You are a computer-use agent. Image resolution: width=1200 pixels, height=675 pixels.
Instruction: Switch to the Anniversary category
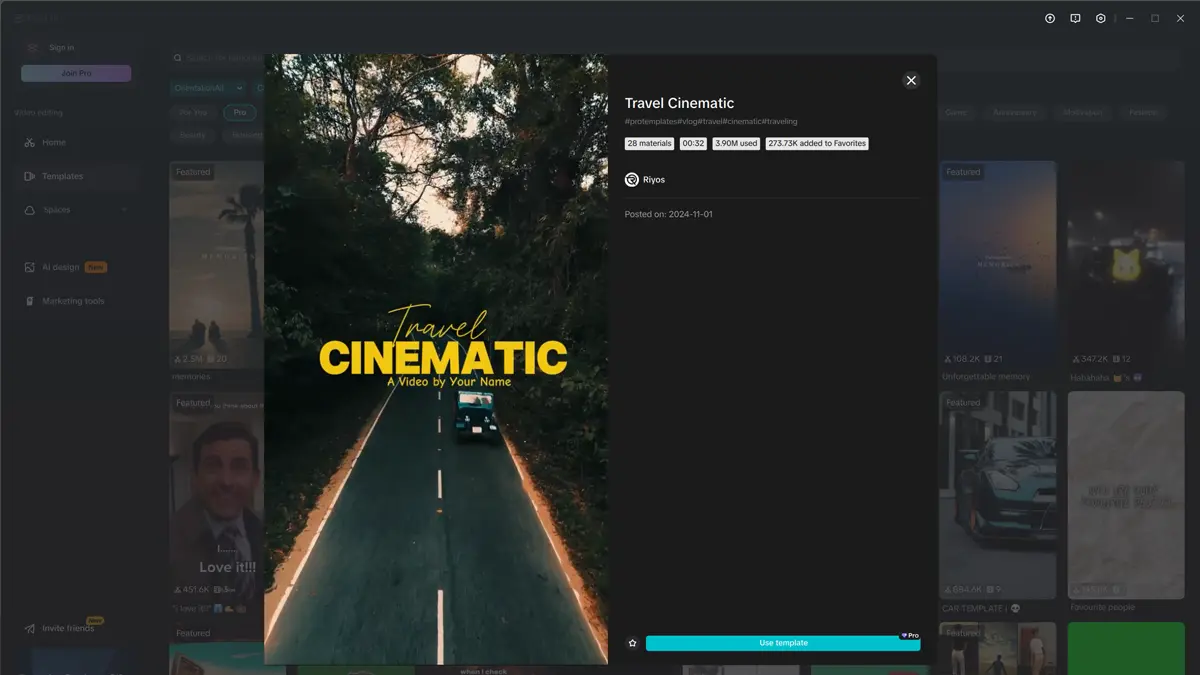point(1015,112)
